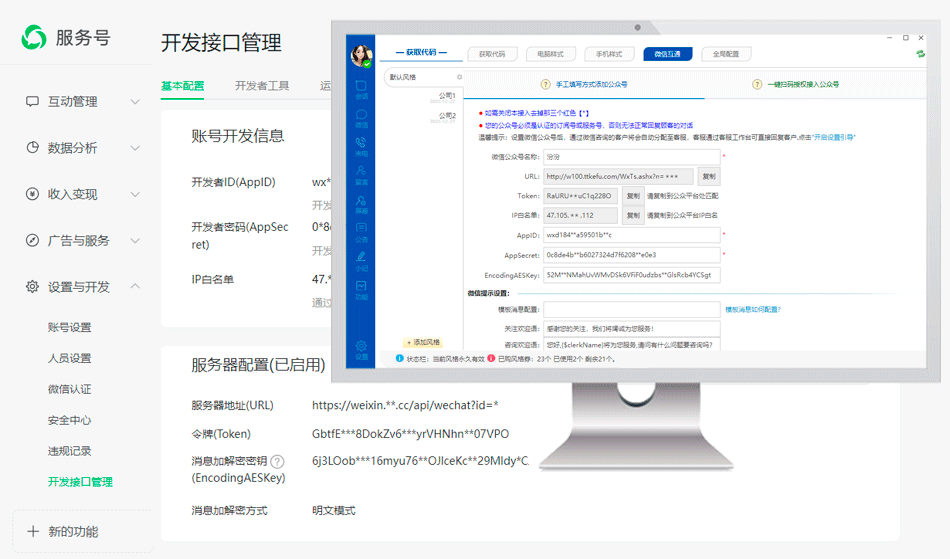Click 复制 button next to Token field

[633, 196]
